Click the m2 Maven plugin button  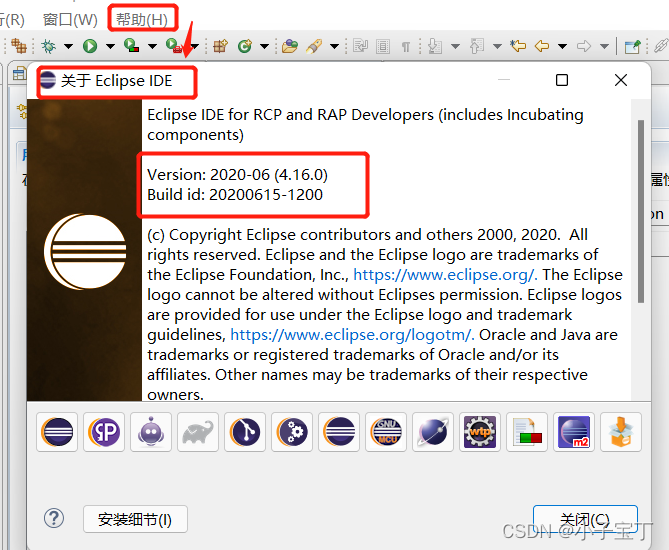pos(574,432)
